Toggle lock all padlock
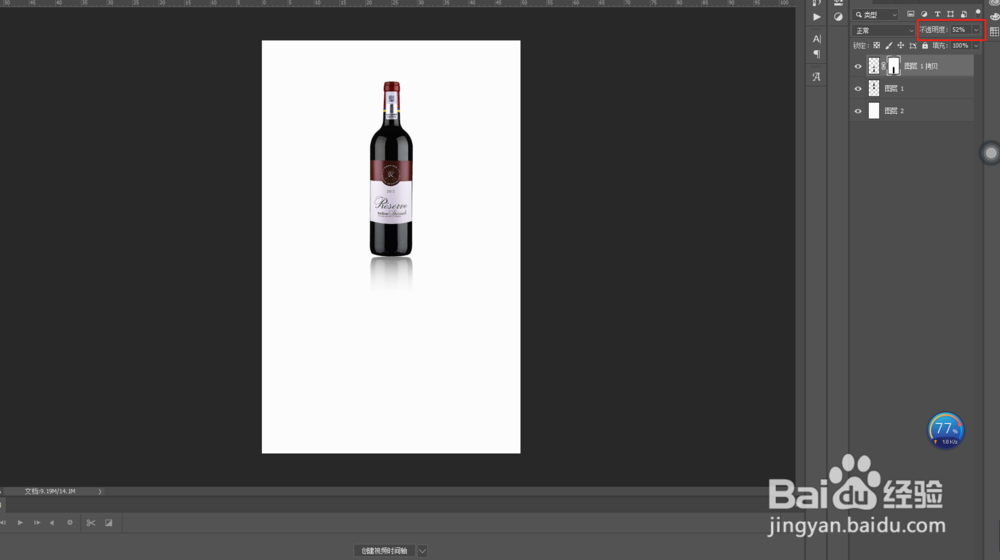Screen dimensions: 1000x560 (x=925, y=45)
